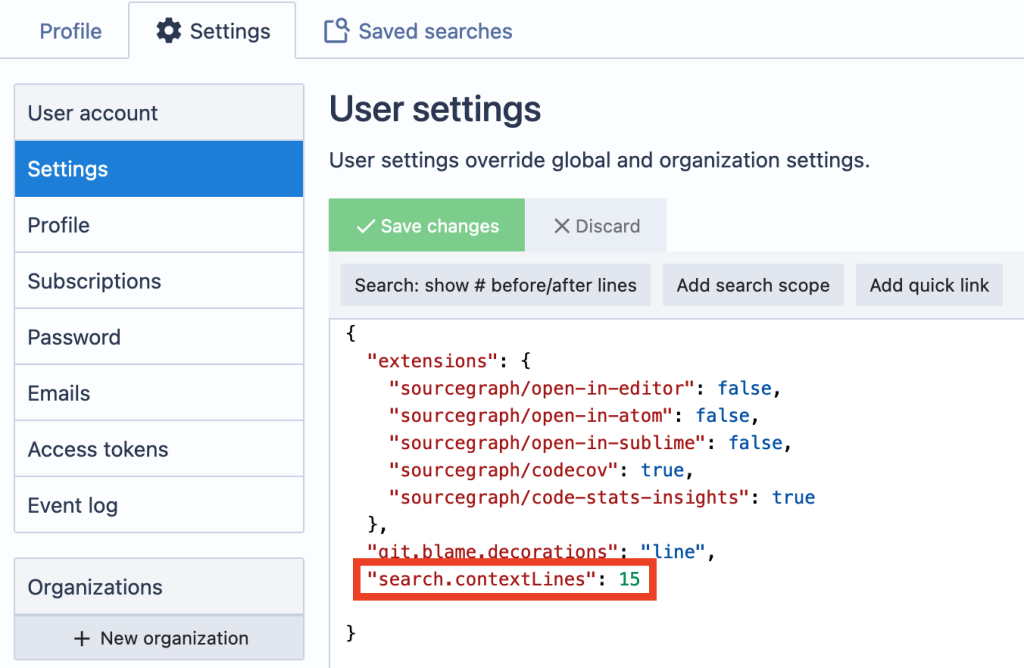The height and width of the screenshot is (668, 1024).
Task: Open the Profile tab at top
Action: (x=70, y=31)
